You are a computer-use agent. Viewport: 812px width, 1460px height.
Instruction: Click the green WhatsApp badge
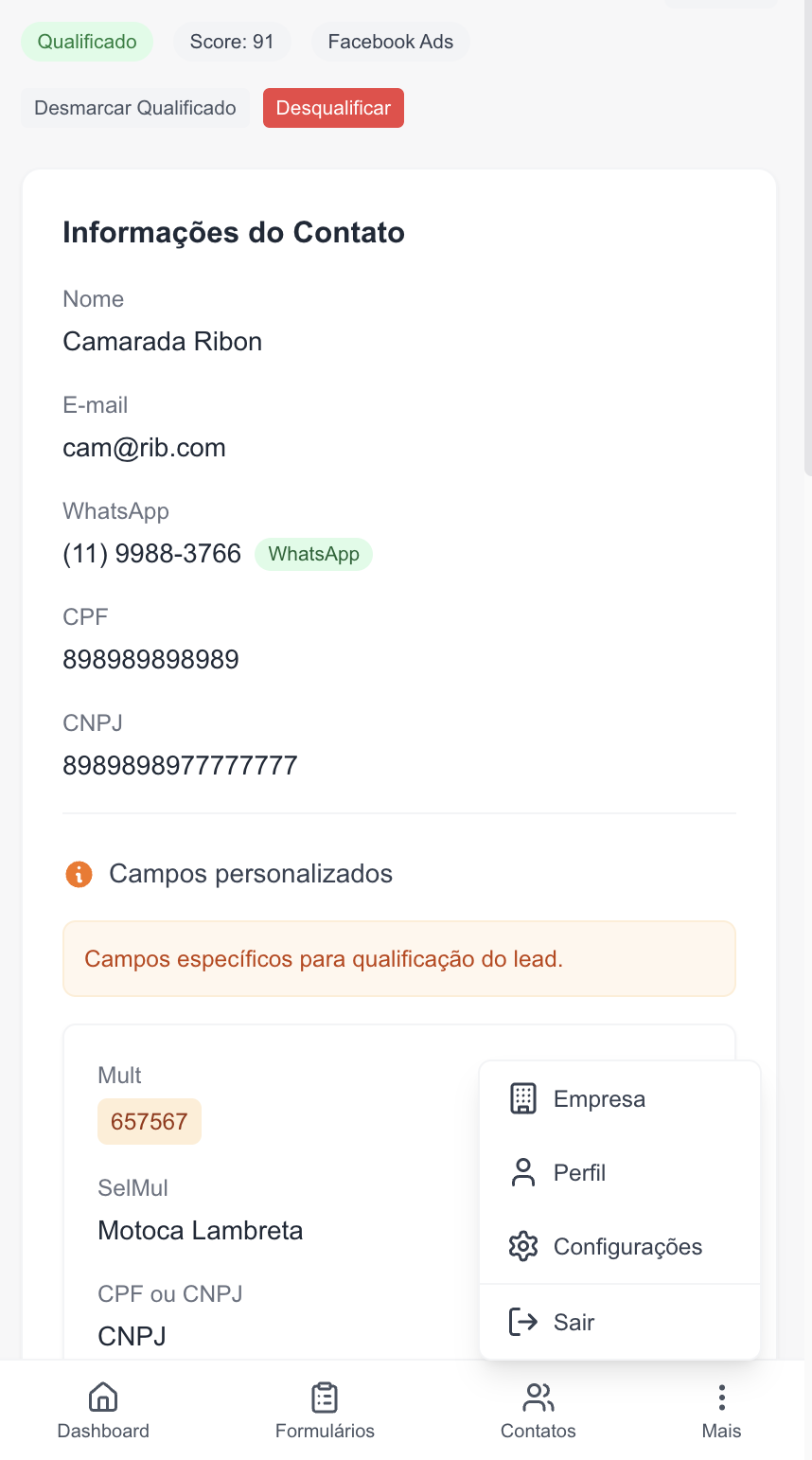pos(313,554)
